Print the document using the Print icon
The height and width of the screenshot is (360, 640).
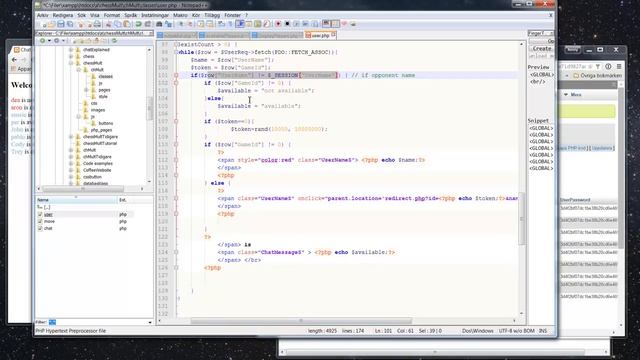pyautogui.click(x=97, y=24)
